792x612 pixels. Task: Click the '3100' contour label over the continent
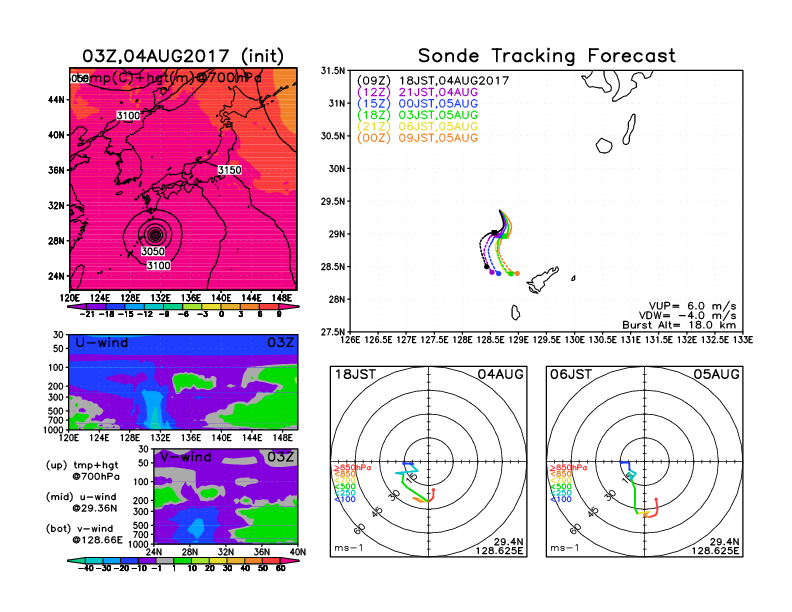(x=128, y=116)
